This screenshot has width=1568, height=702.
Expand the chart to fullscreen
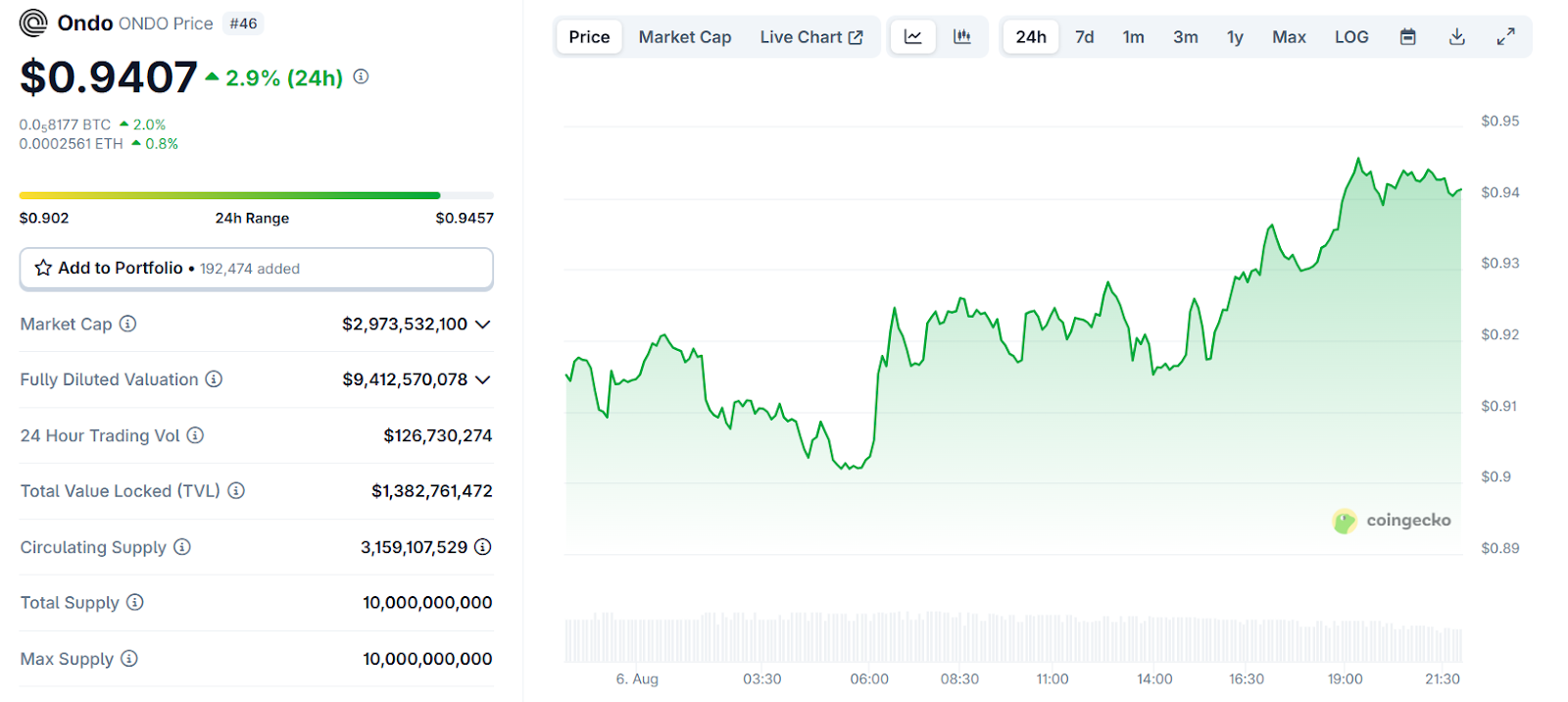pos(1506,37)
